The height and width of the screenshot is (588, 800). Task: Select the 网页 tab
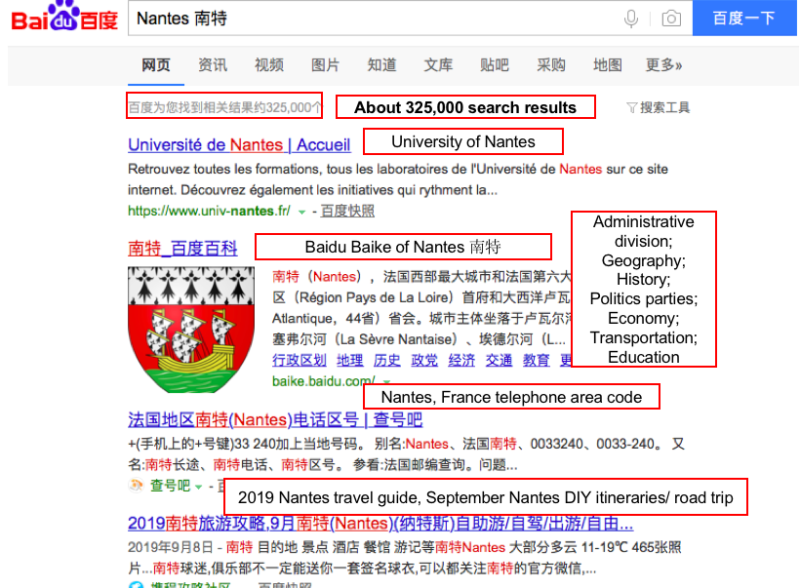click(156, 65)
